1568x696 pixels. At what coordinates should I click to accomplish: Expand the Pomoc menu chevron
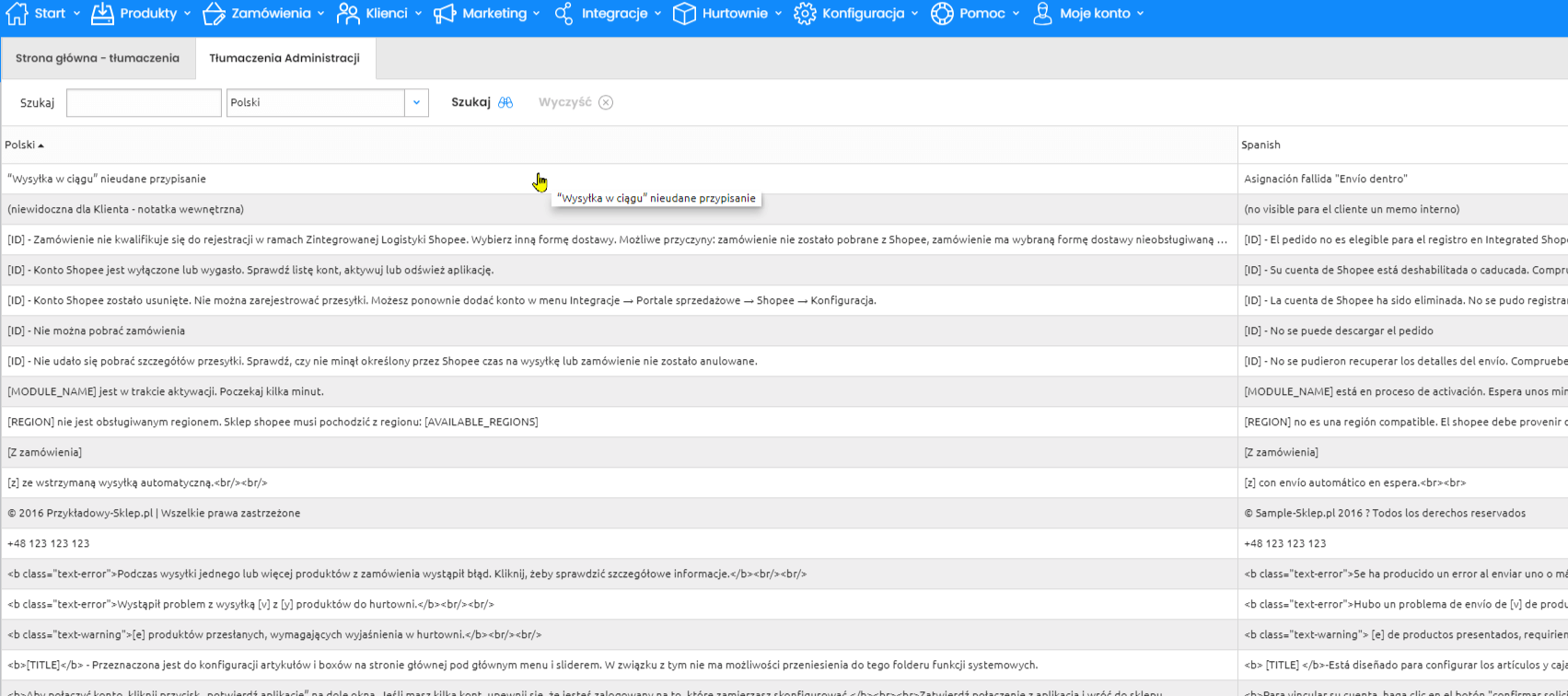click(x=1016, y=14)
